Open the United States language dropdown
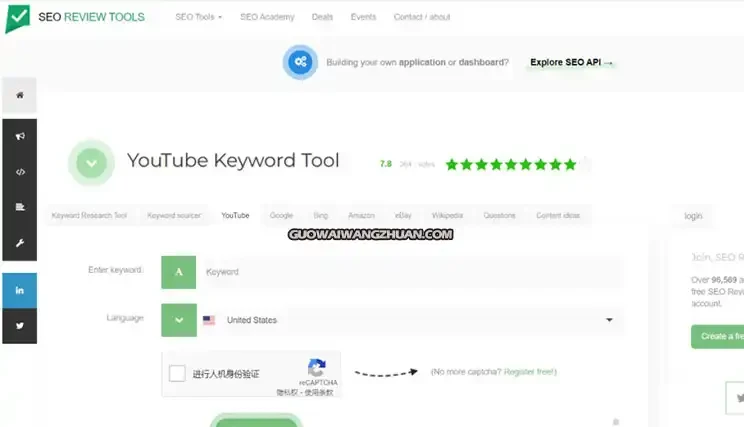 pos(411,320)
